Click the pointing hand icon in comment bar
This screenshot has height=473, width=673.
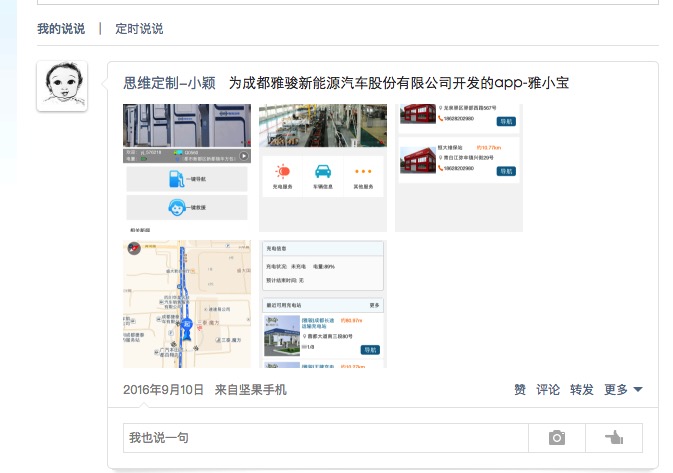(614, 438)
